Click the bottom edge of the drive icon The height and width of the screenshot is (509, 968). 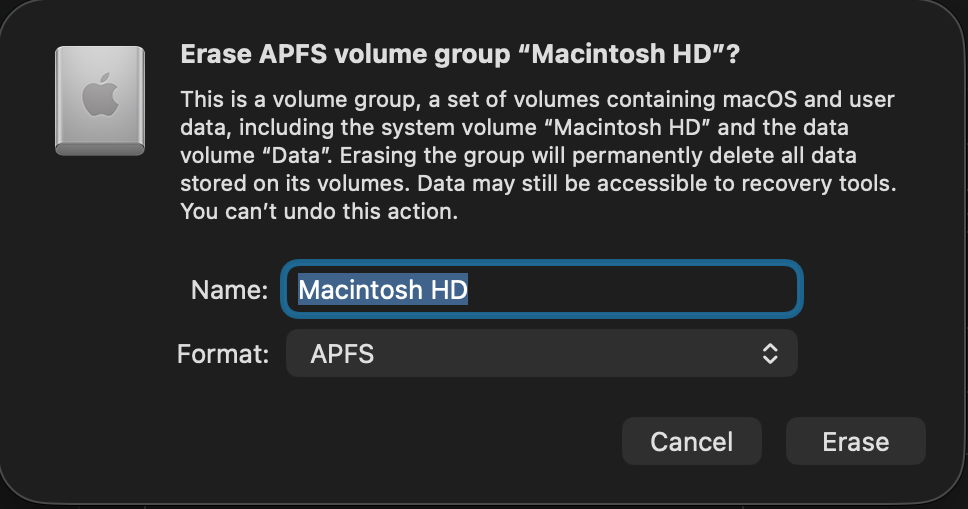coord(100,148)
